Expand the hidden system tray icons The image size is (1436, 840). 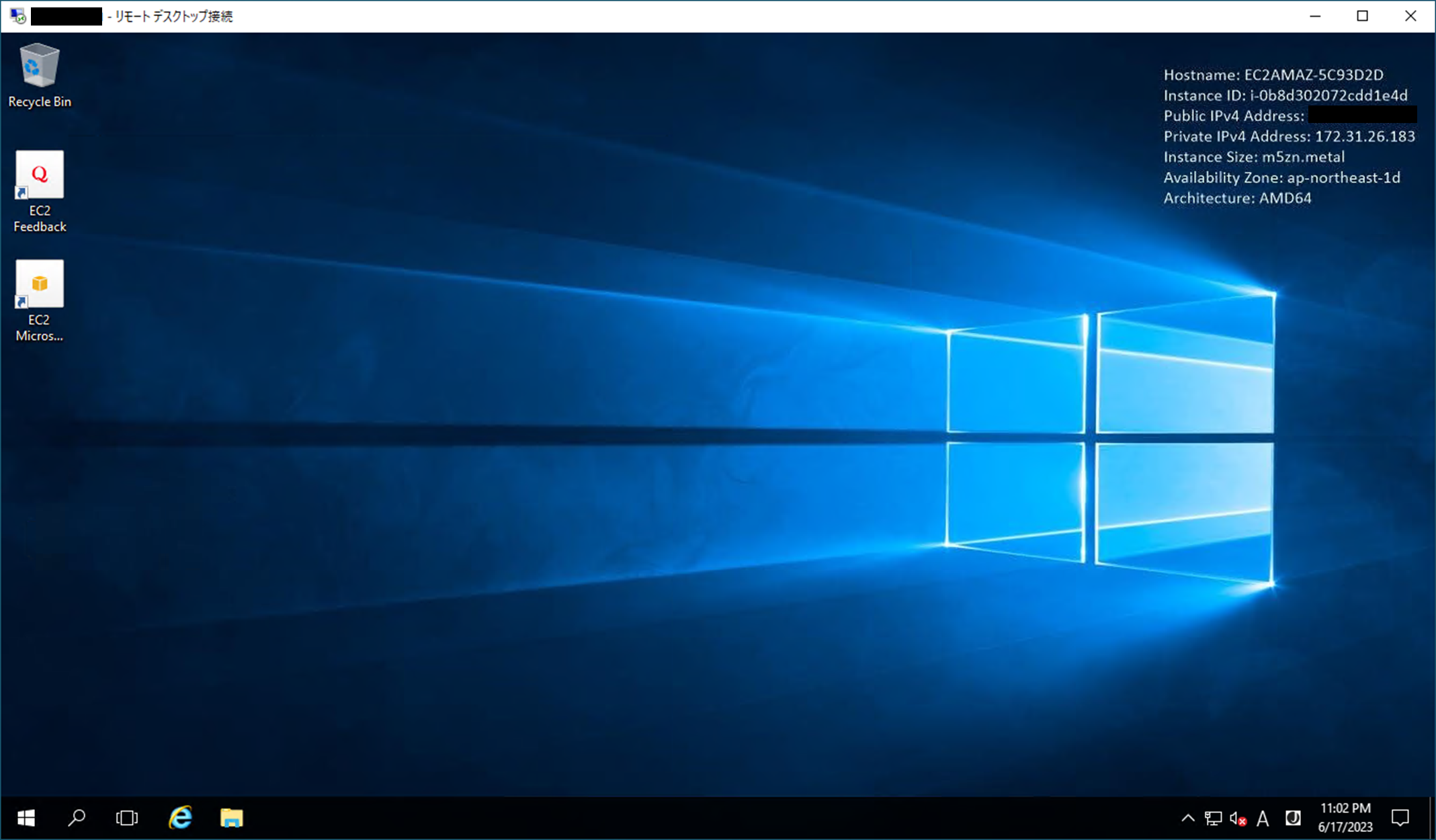tap(1187, 818)
